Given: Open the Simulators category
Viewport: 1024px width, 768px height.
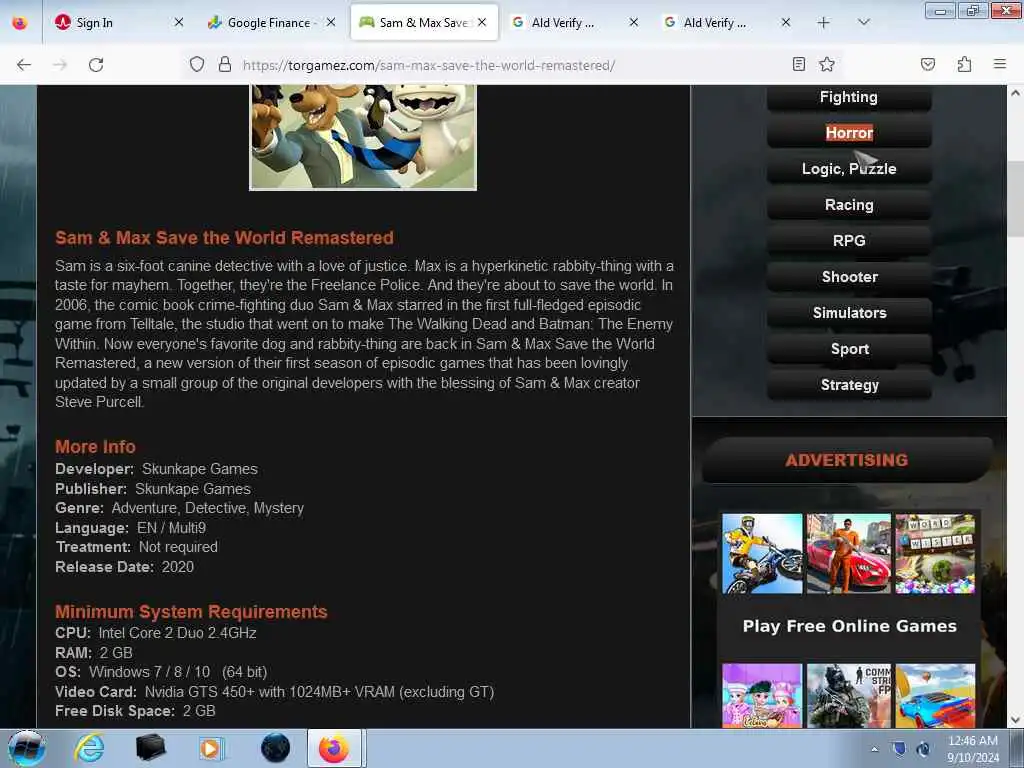Looking at the screenshot, I should 849,313.
